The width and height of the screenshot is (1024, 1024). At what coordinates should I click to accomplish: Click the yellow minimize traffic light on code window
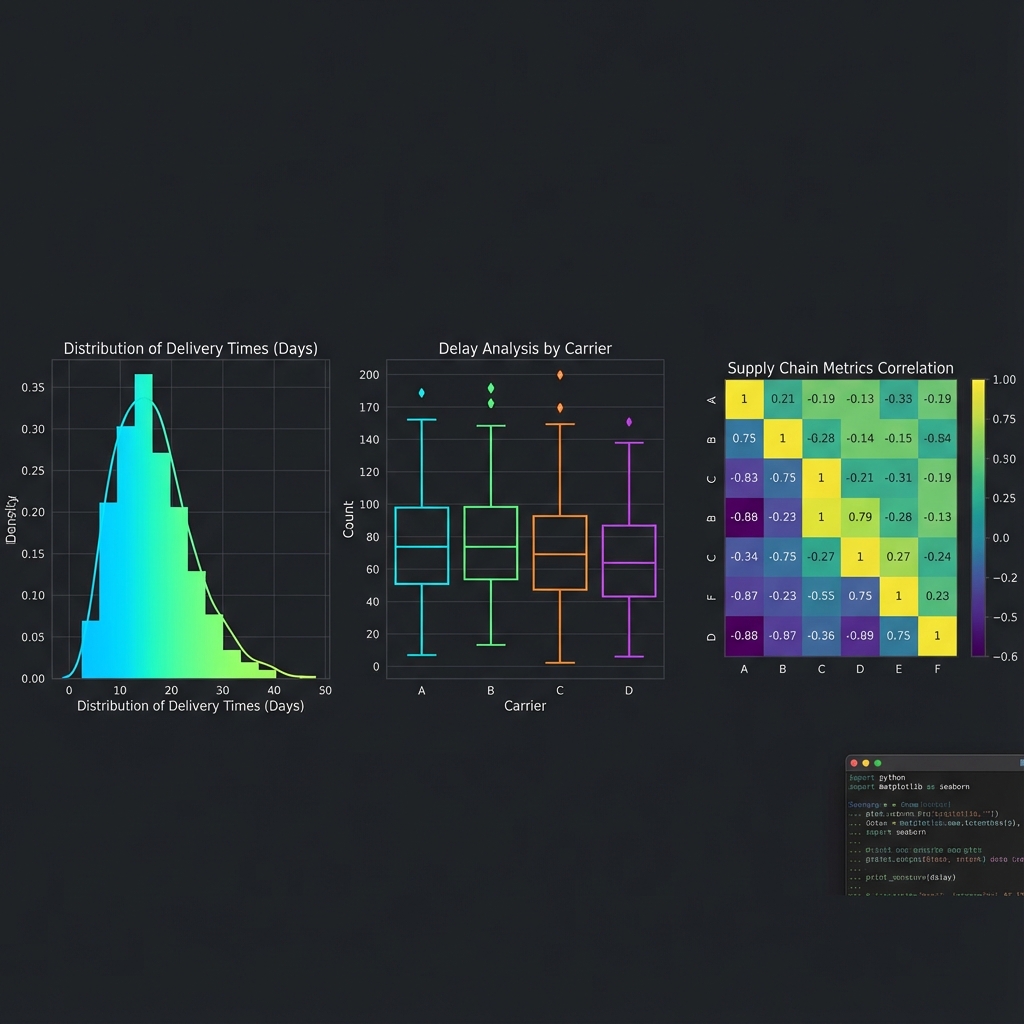pyautogui.click(x=866, y=763)
